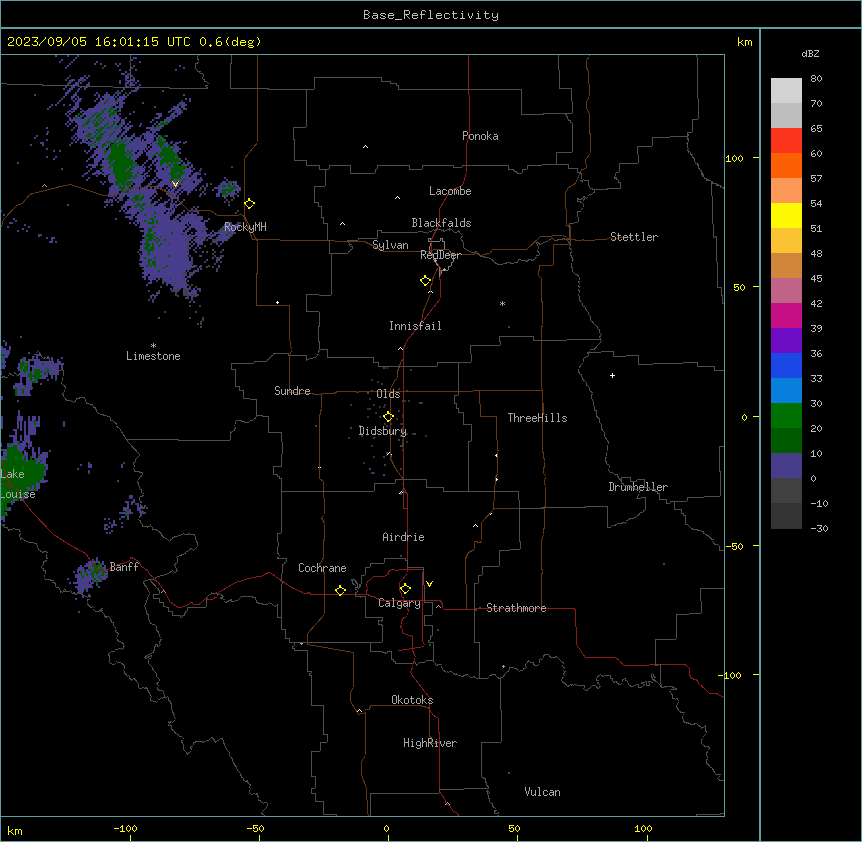Screen dimensions: 862x842
Task: Click the 80 value at the legend top
Action: point(816,79)
